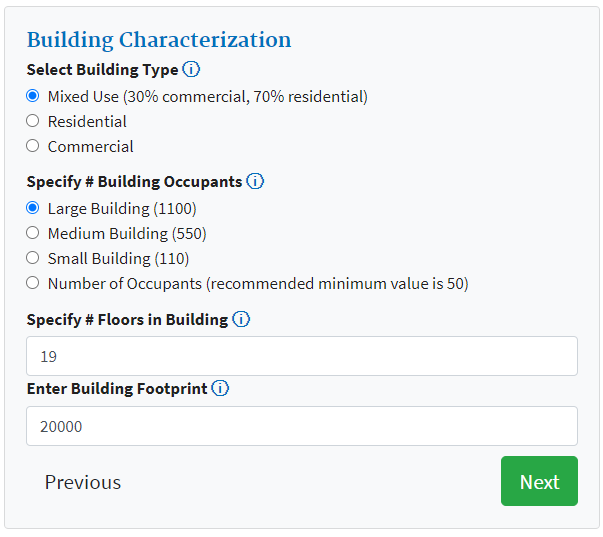Focus the building footprint field showing 20000
Image resolution: width=603 pixels, height=537 pixels.
pyautogui.click(x=301, y=426)
